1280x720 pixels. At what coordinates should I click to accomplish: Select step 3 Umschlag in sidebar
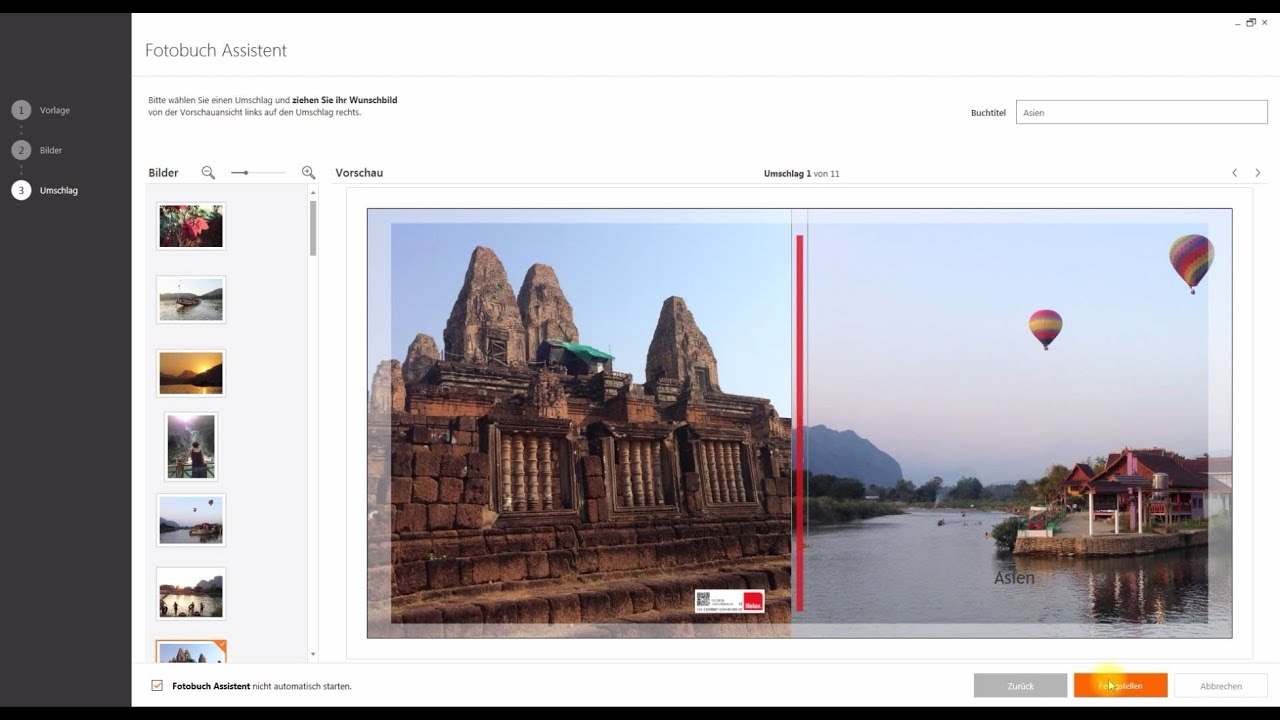(x=44, y=190)
